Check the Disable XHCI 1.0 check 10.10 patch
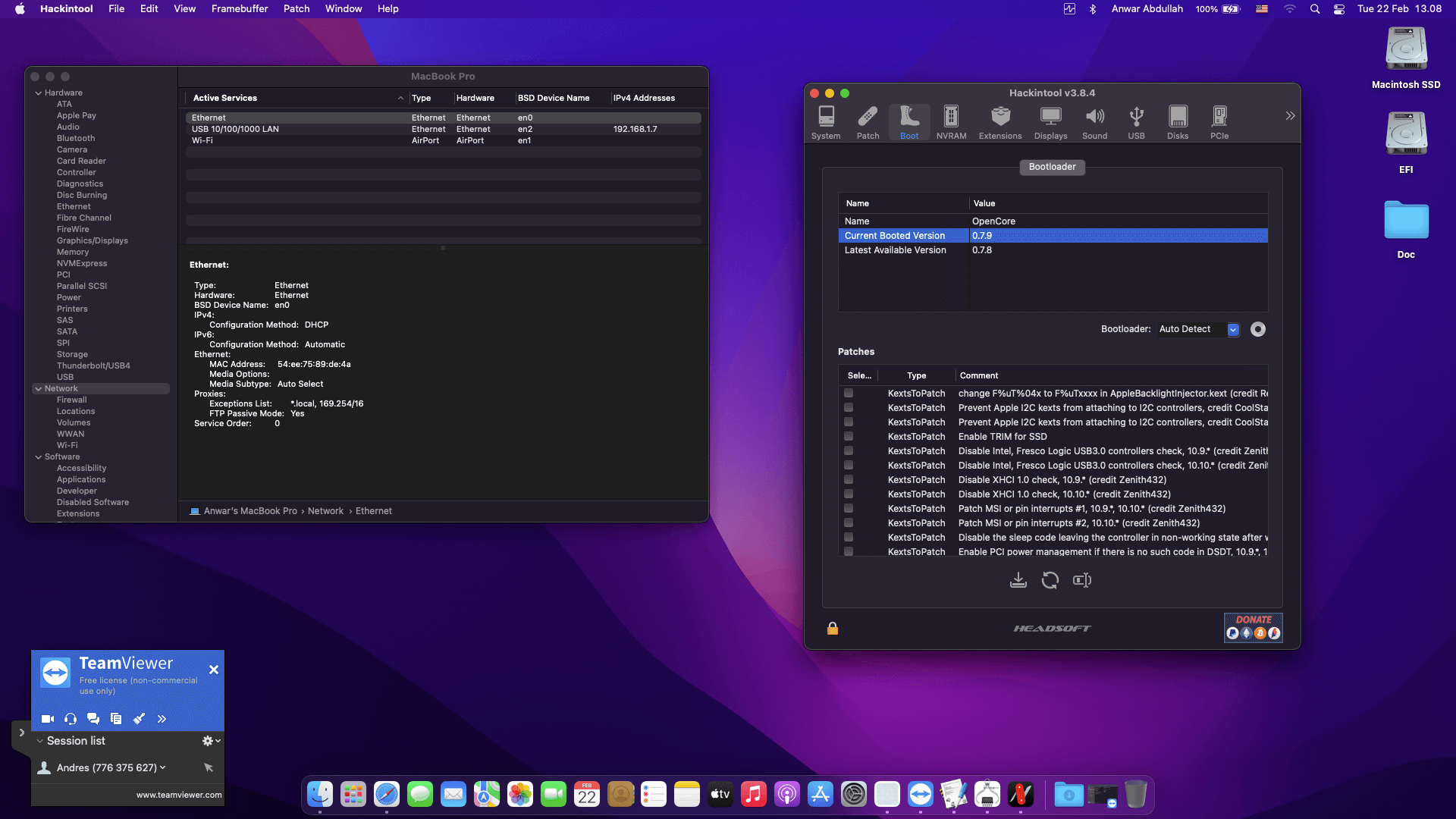Screen dimensions: 1456x819 pyautogui.click(x=849, y=494)
